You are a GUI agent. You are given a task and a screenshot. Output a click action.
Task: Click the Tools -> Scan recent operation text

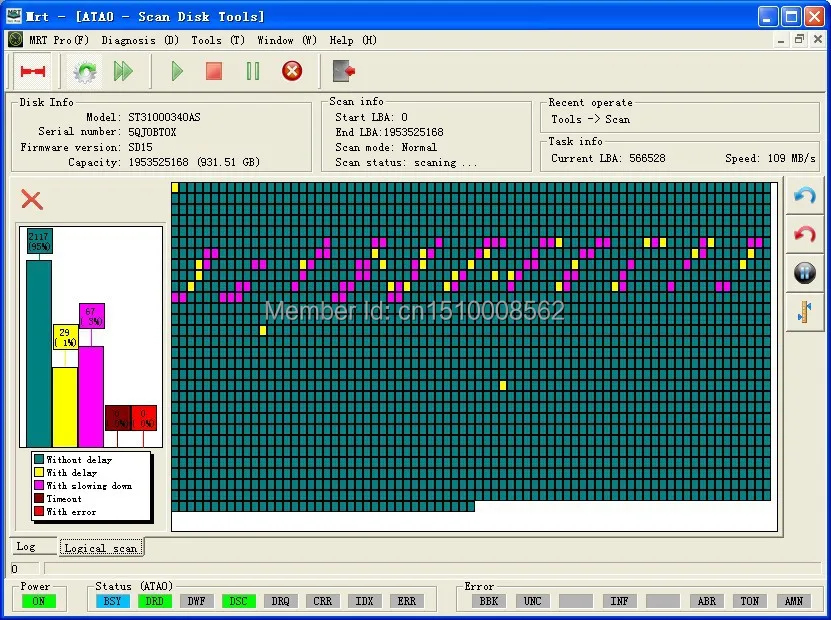[x=590, y=119]
